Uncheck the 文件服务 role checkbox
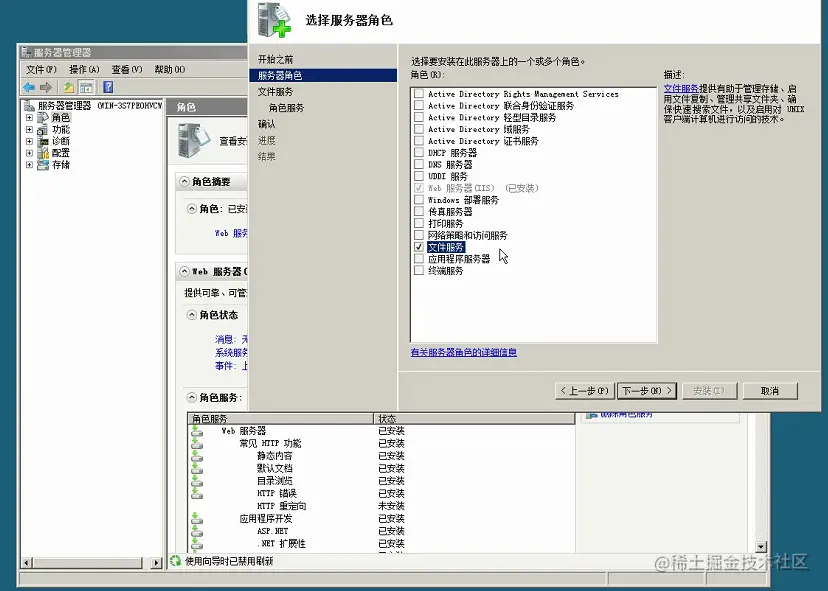Image resolution: width=828 pixels, height=591 pixels. (x=419, y=247)
